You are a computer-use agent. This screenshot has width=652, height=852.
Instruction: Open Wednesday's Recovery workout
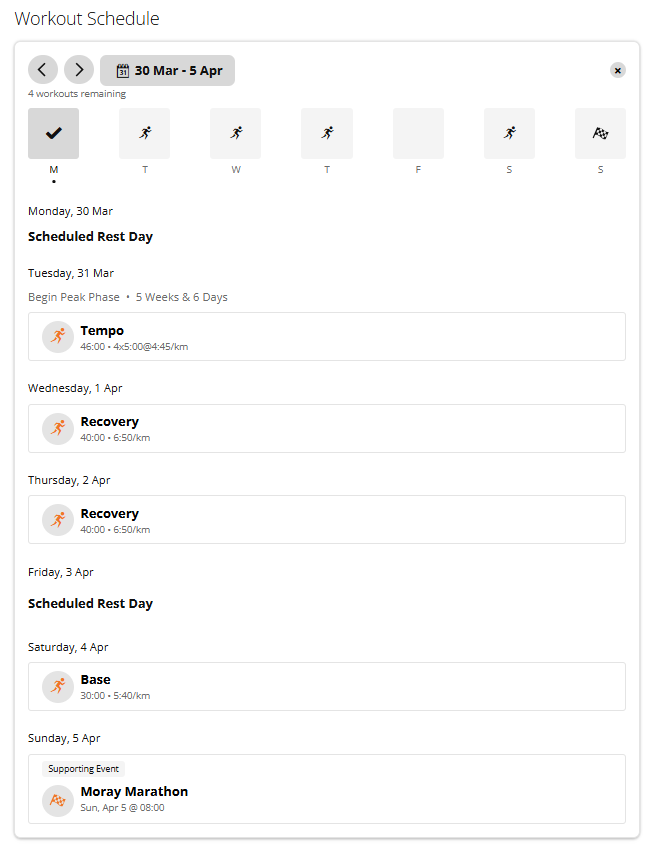[x=327, y=428]
